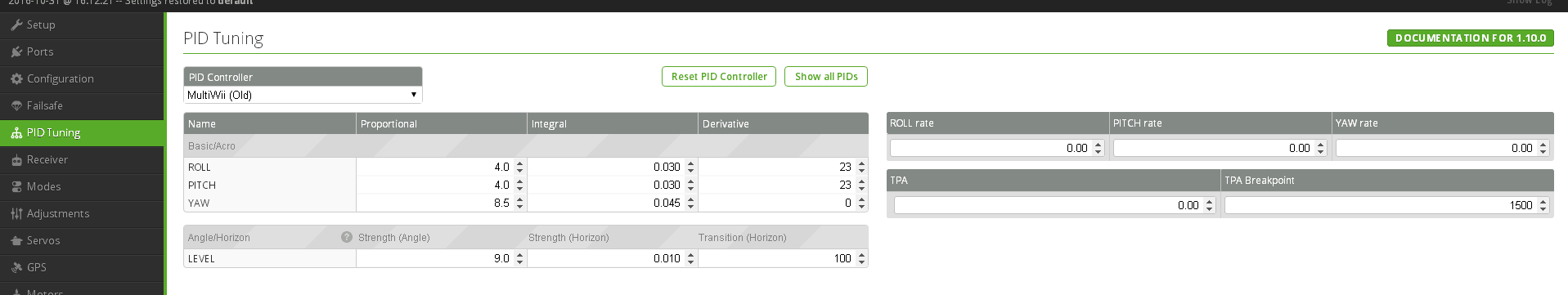This screenshot has height=295, width=1568.
Task: Click the Adjustments sliders icon
Action: pos(16,213)
